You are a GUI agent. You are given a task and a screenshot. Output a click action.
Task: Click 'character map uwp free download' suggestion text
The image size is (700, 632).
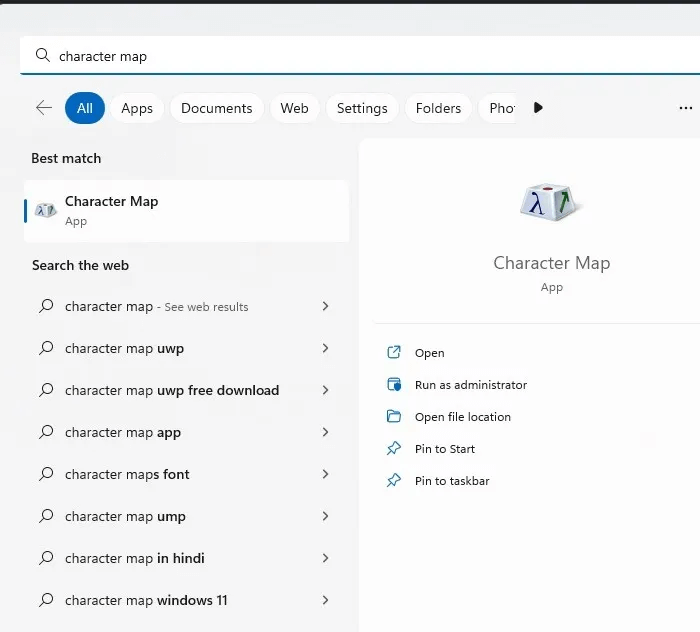point(172,390)
